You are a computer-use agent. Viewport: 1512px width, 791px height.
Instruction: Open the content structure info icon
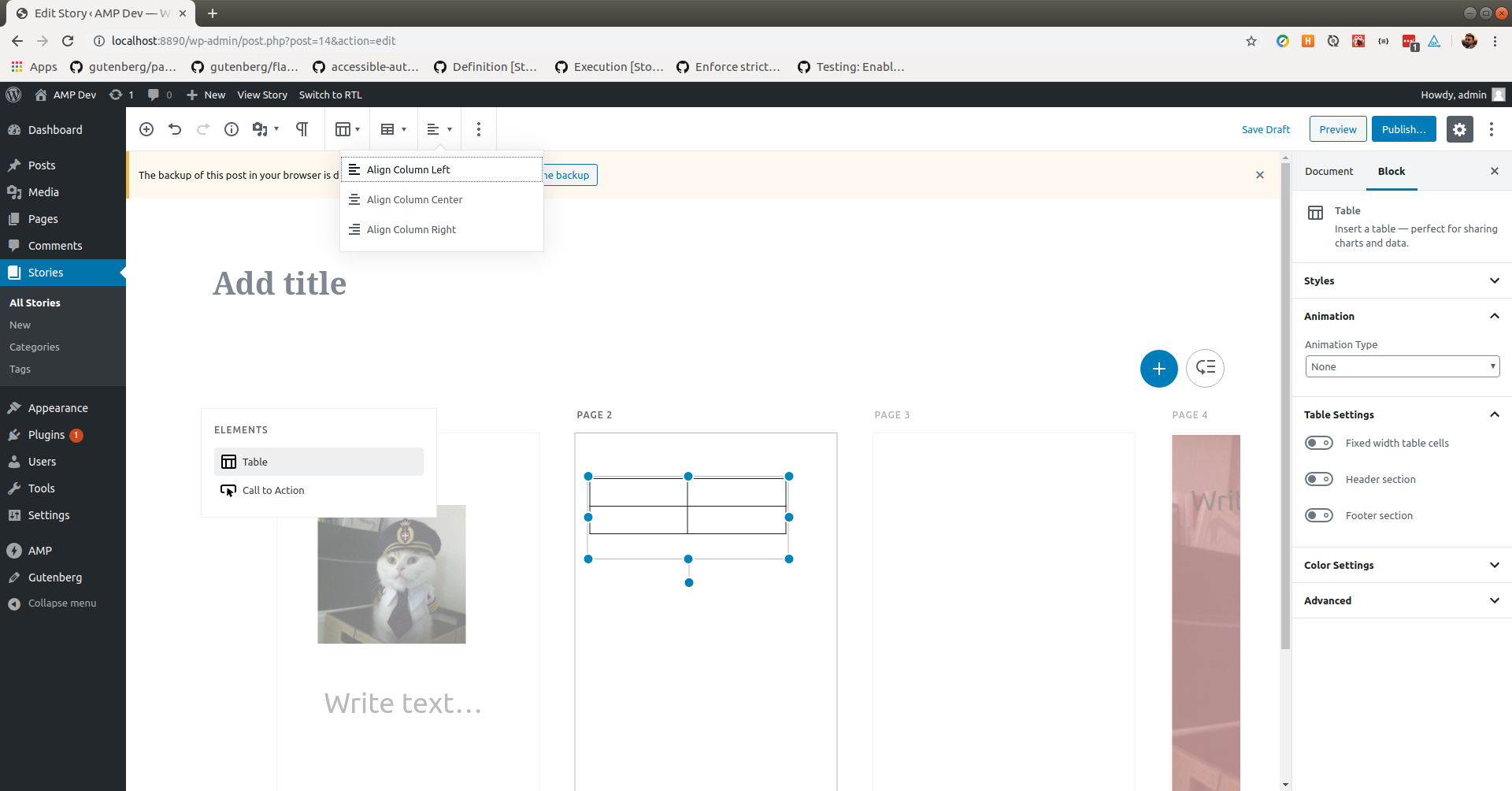(x=232, y=129)
